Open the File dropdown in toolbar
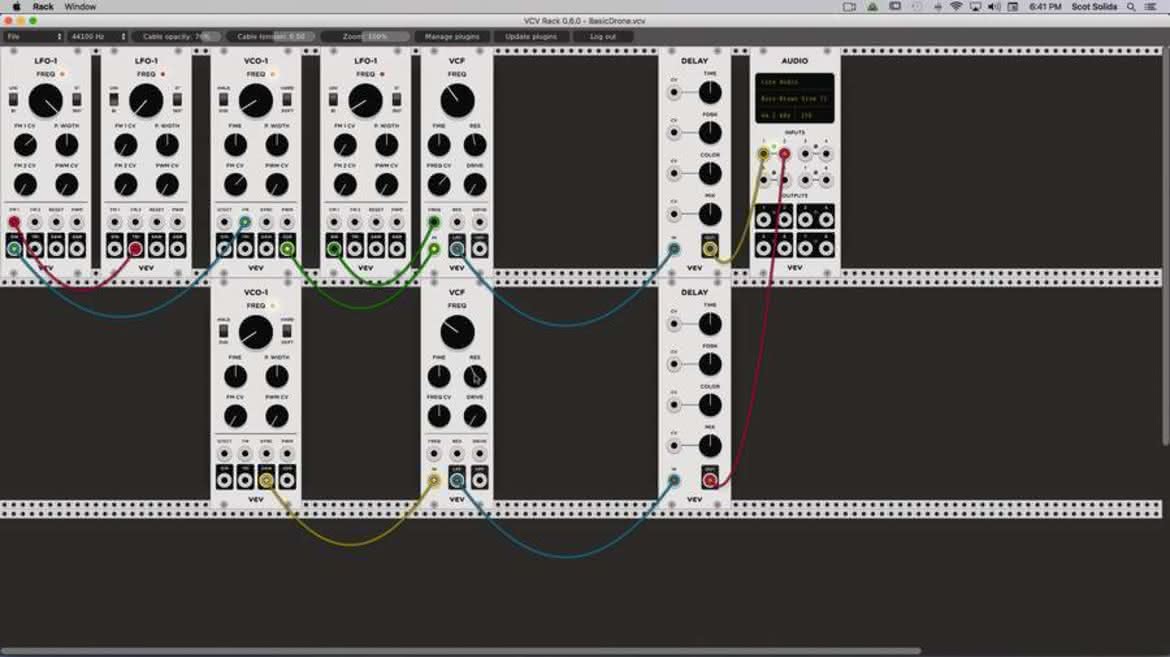 click(34, 37)
